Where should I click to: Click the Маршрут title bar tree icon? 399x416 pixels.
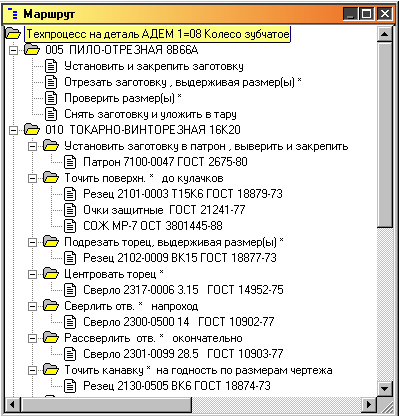click(13, 14)
